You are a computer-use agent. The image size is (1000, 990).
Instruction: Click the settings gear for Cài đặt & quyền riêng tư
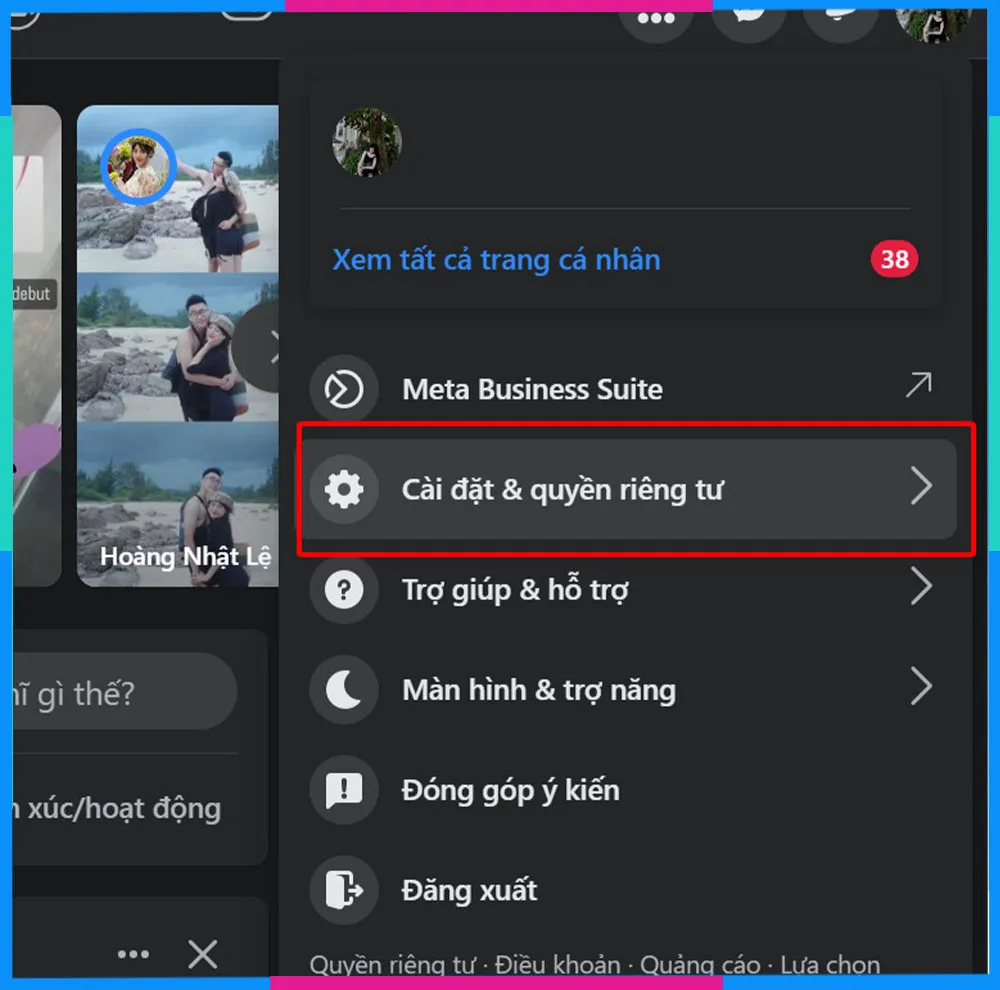coord(344,489)
